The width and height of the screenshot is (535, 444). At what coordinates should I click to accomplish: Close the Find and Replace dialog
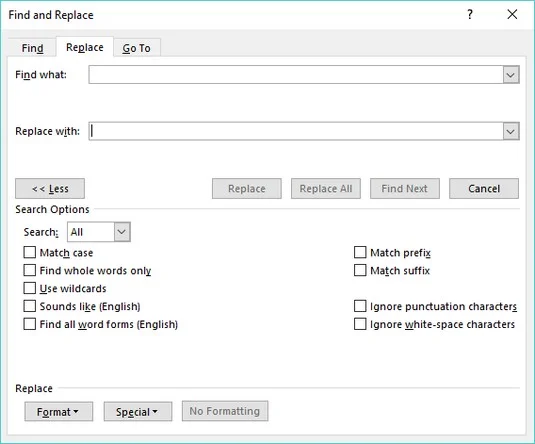click(x=512, y=14)
